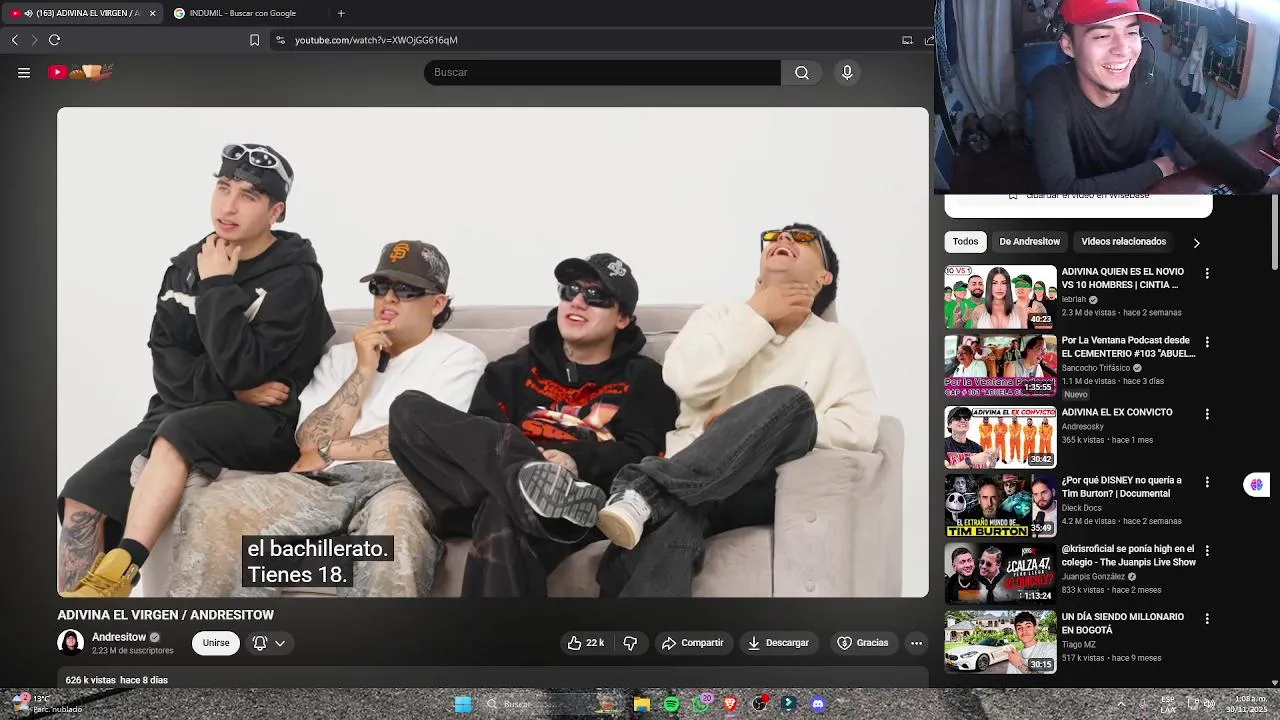Open Por La Ventana Podcast thumbnail

(1000, 366)
